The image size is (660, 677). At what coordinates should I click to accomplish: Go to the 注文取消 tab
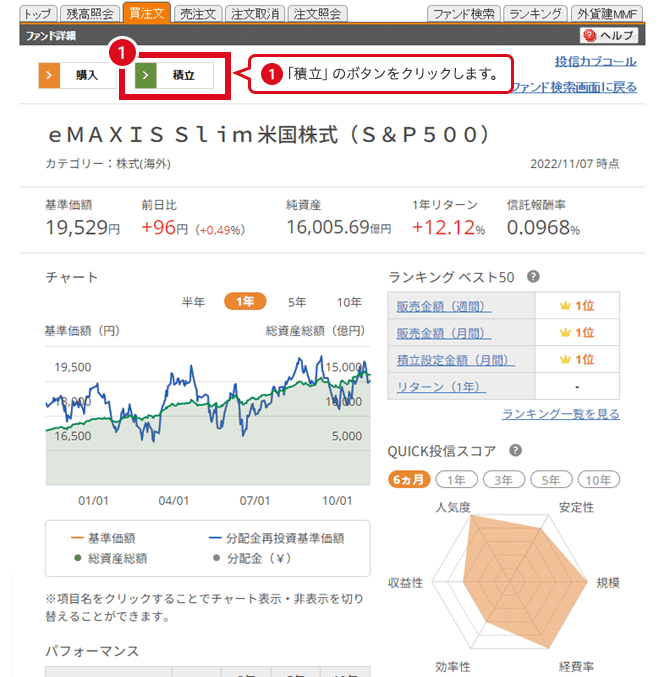click(255, 14)
